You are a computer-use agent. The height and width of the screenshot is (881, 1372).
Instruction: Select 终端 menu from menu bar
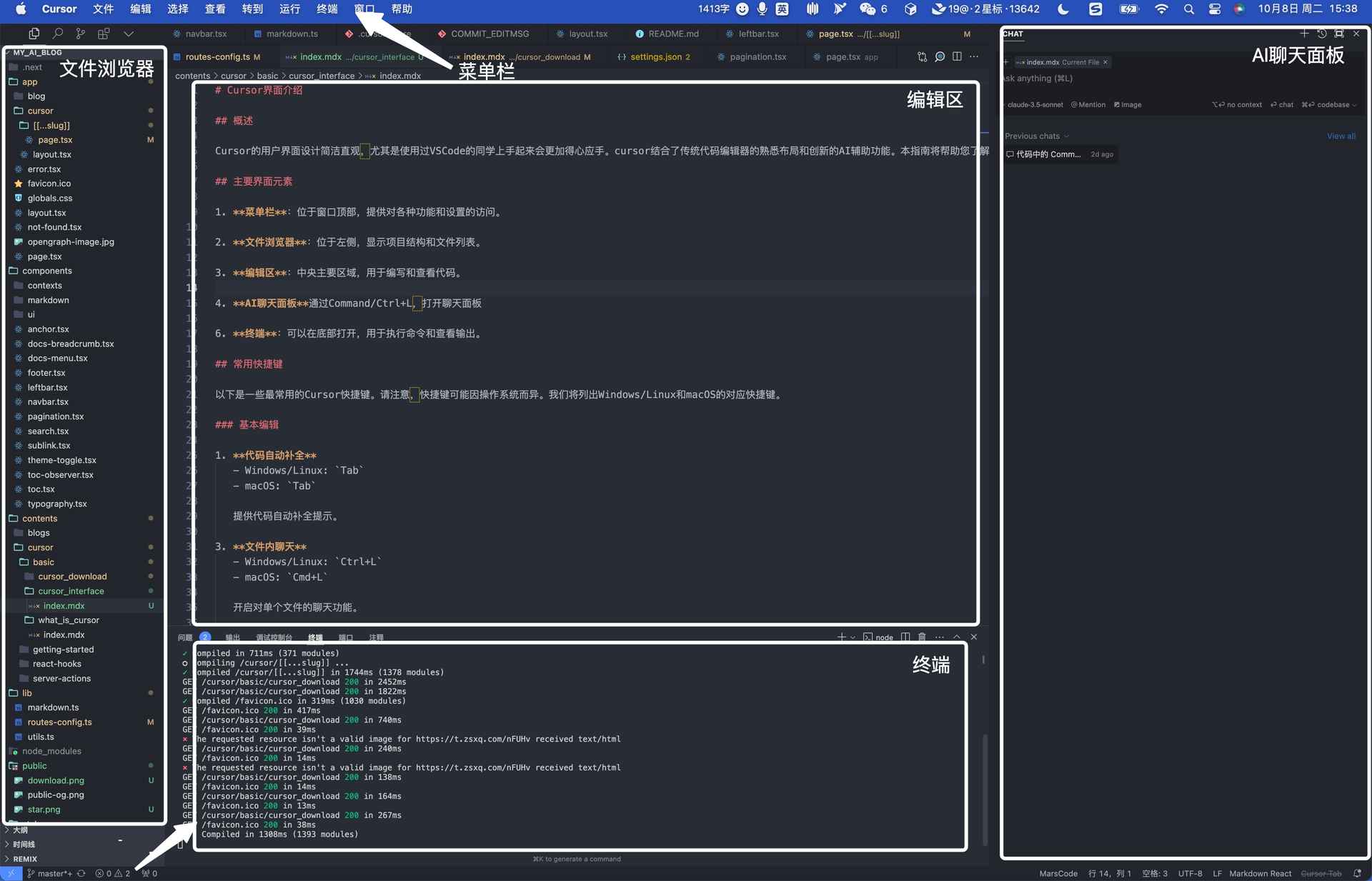tap(328, 8)
